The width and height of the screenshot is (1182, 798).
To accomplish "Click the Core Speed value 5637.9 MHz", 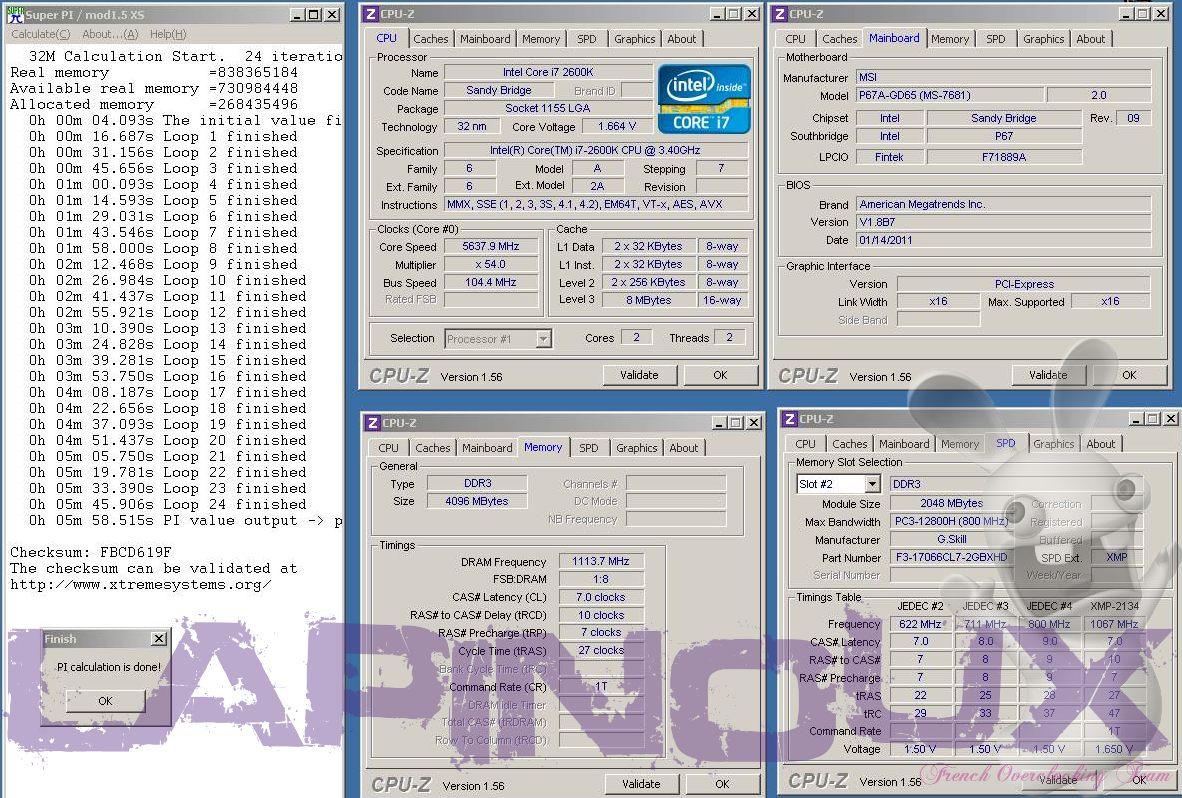I will click(491, 246).
